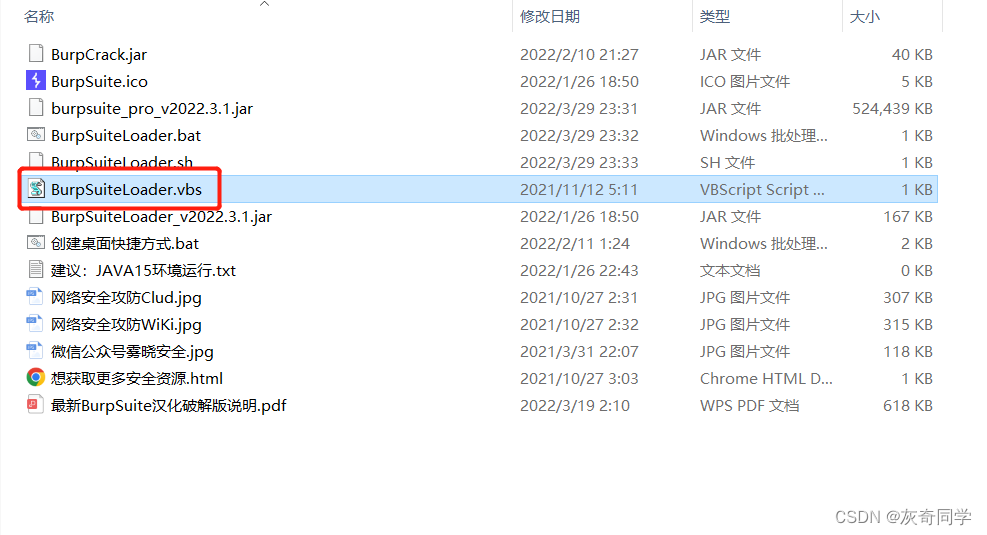This screenshot has width=987, height=535.
Task: Select the BurpSuite.ico file name
Action: (99, 82)
